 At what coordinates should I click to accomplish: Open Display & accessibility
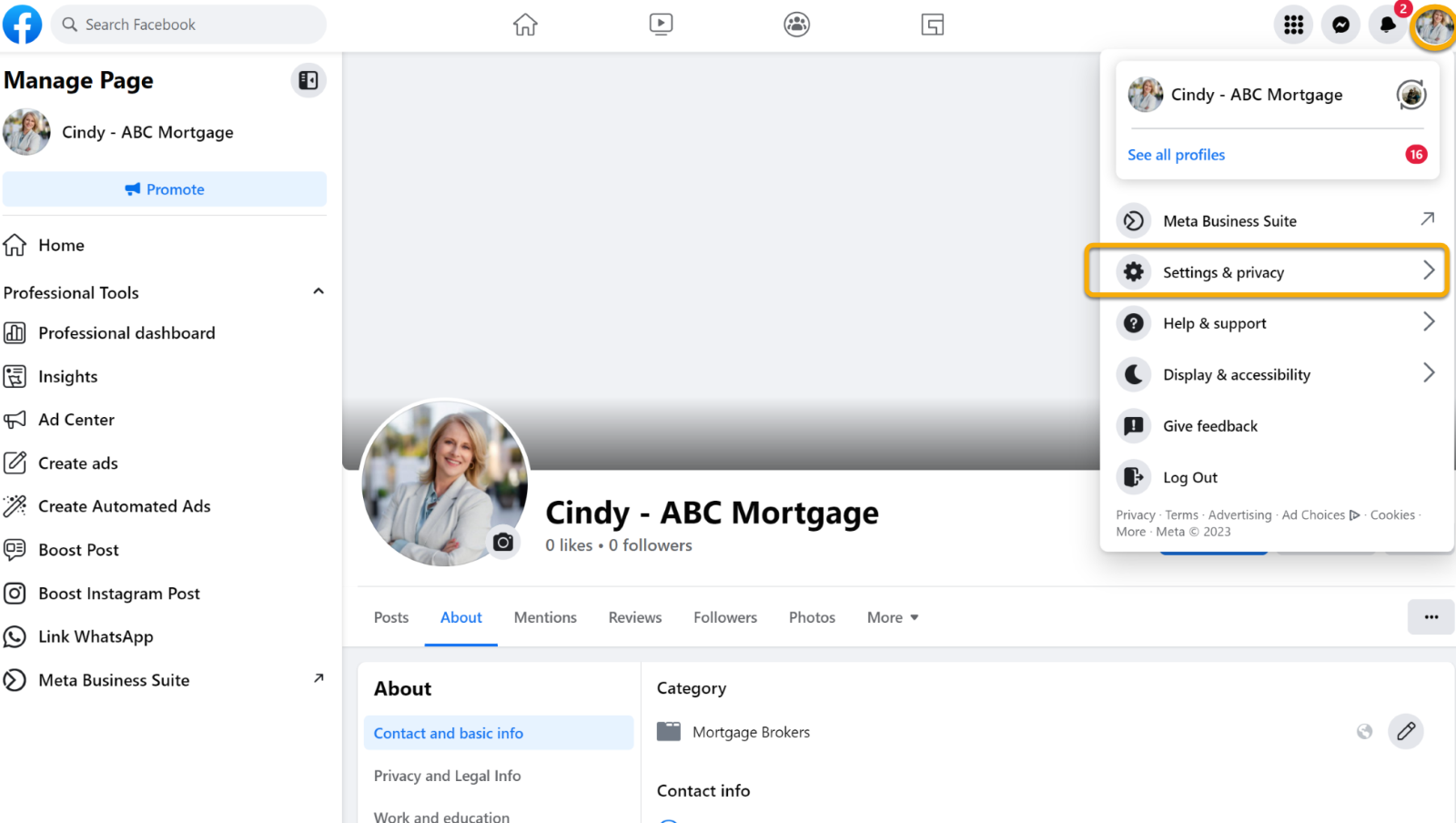(x=1277, y=374)
